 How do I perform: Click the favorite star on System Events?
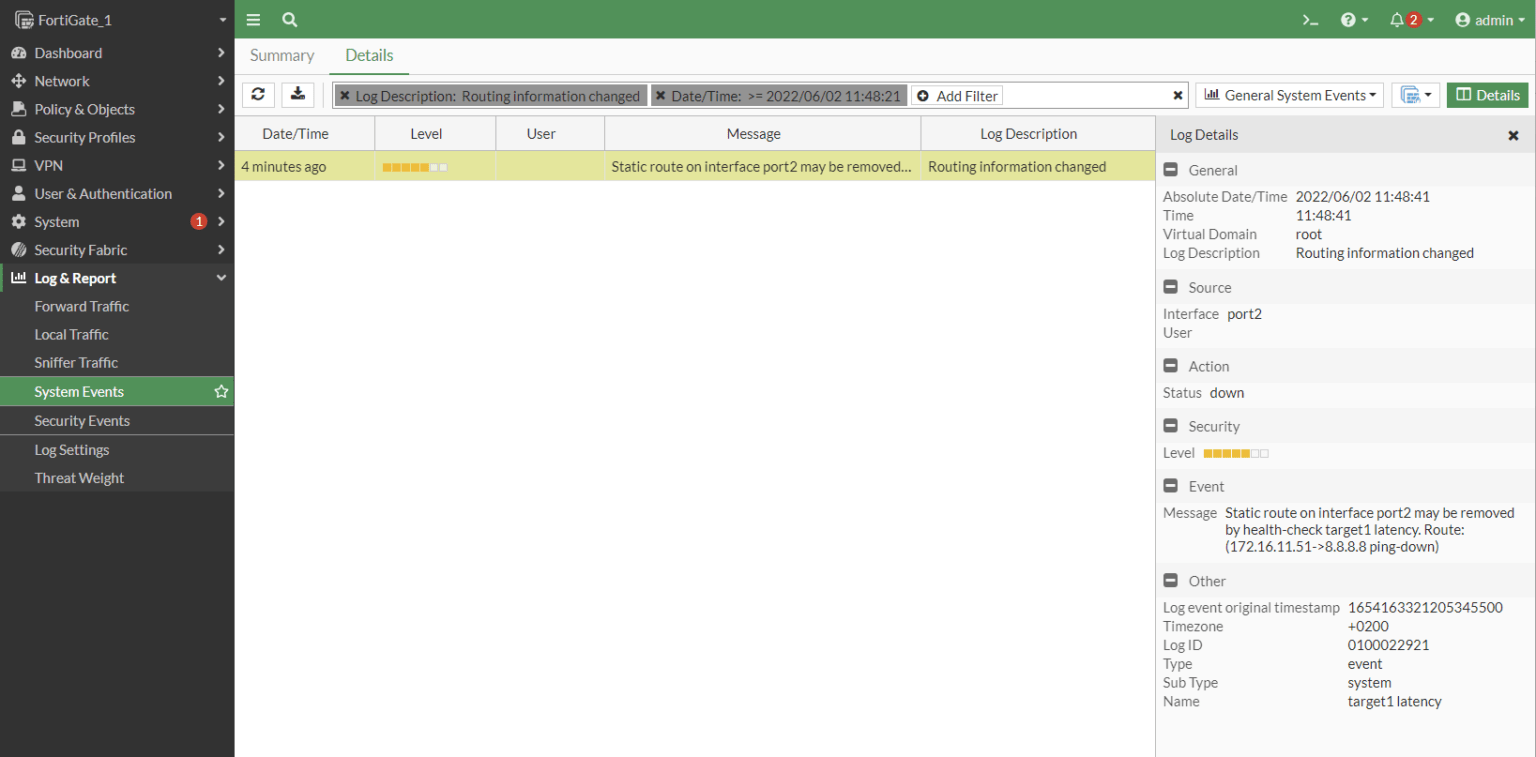coord(221,392)
